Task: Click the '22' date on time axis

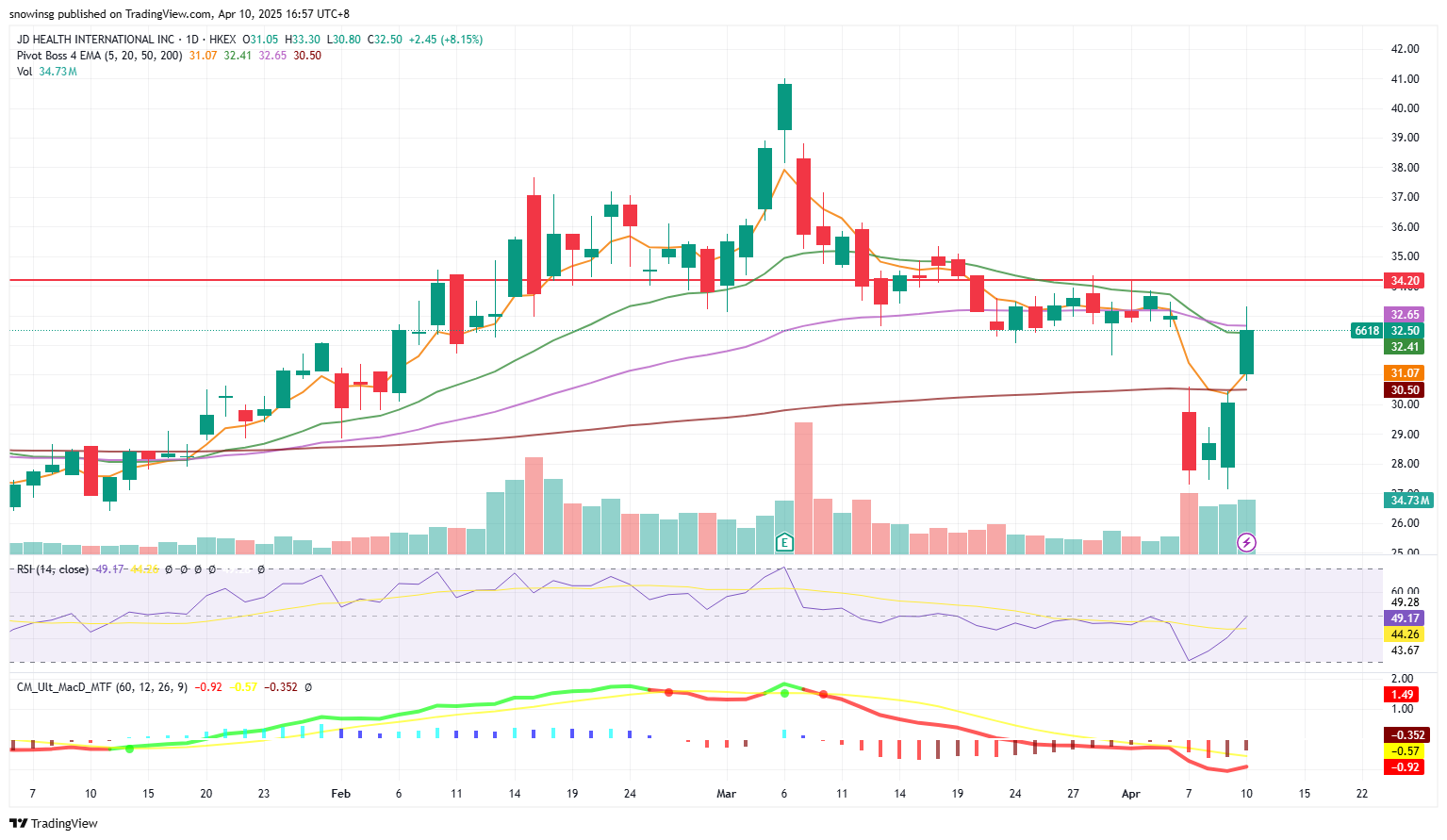Action: tap(1362, 794)
